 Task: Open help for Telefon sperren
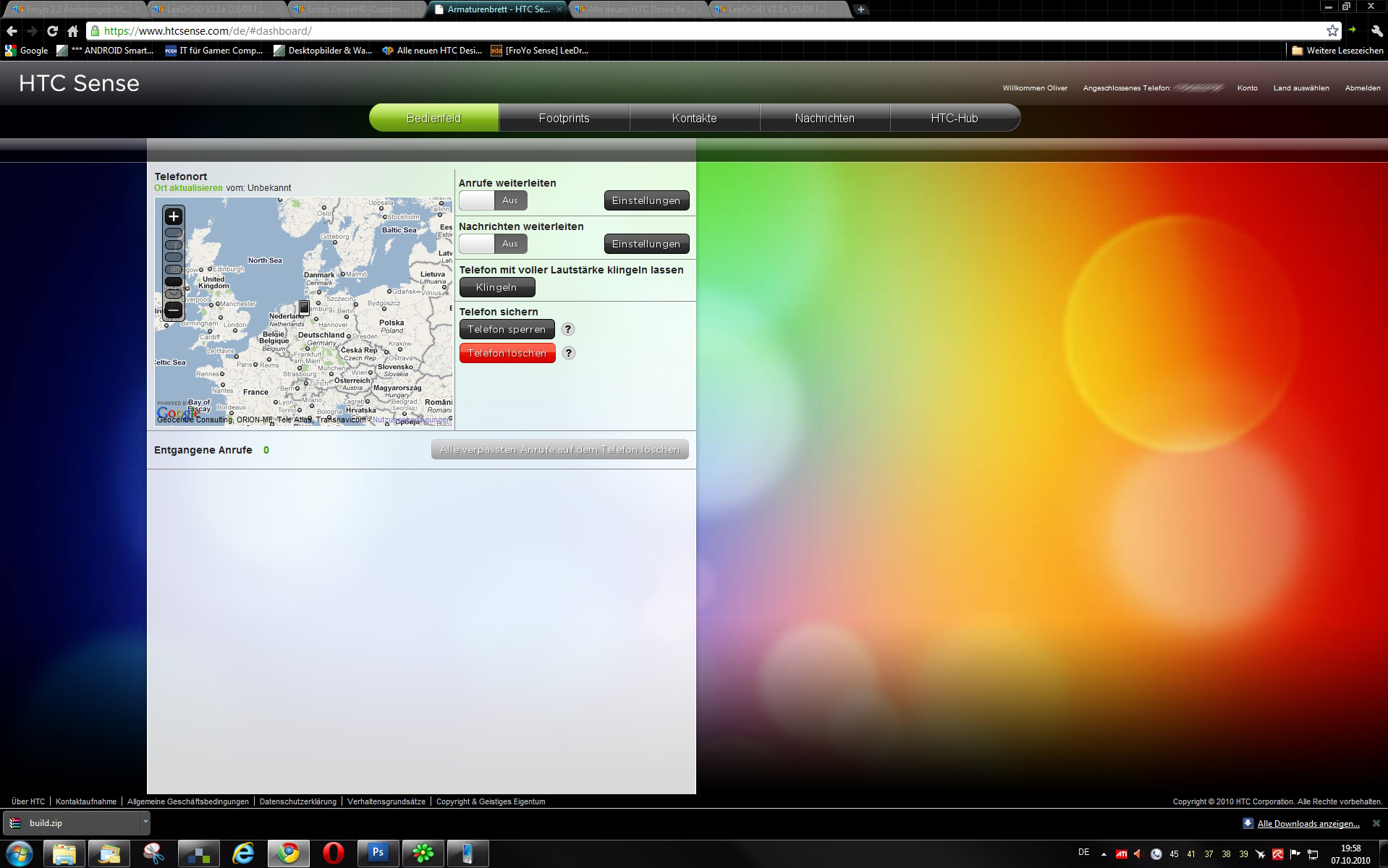(x=568, y=329)
